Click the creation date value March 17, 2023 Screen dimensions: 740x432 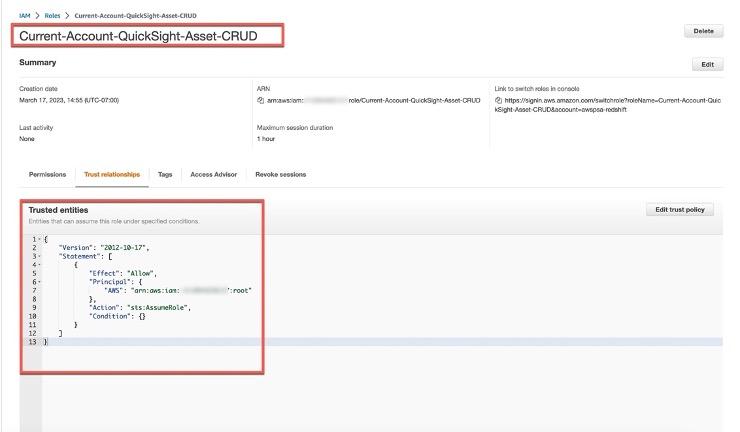pyautogui.click(x=69, y=100)
